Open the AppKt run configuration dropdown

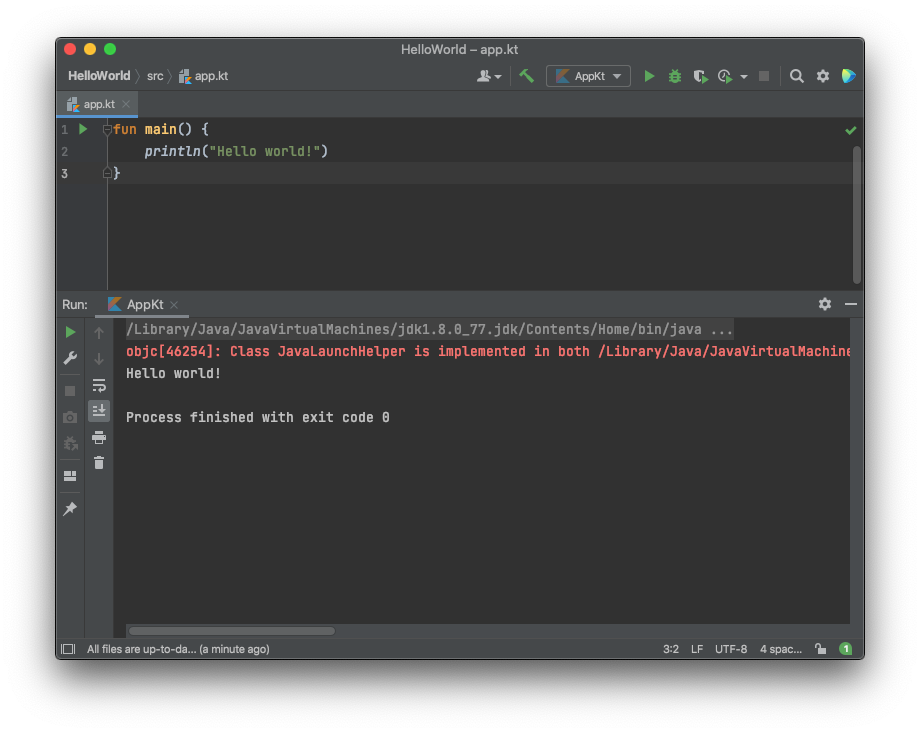click(x=588, y=76)
